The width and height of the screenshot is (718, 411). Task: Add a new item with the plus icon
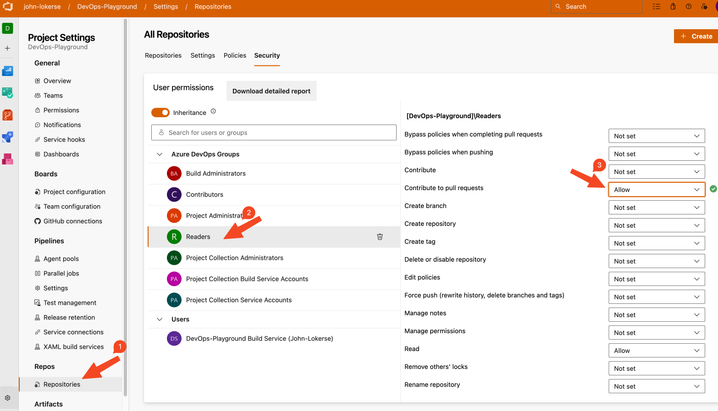tap(7, 48)
